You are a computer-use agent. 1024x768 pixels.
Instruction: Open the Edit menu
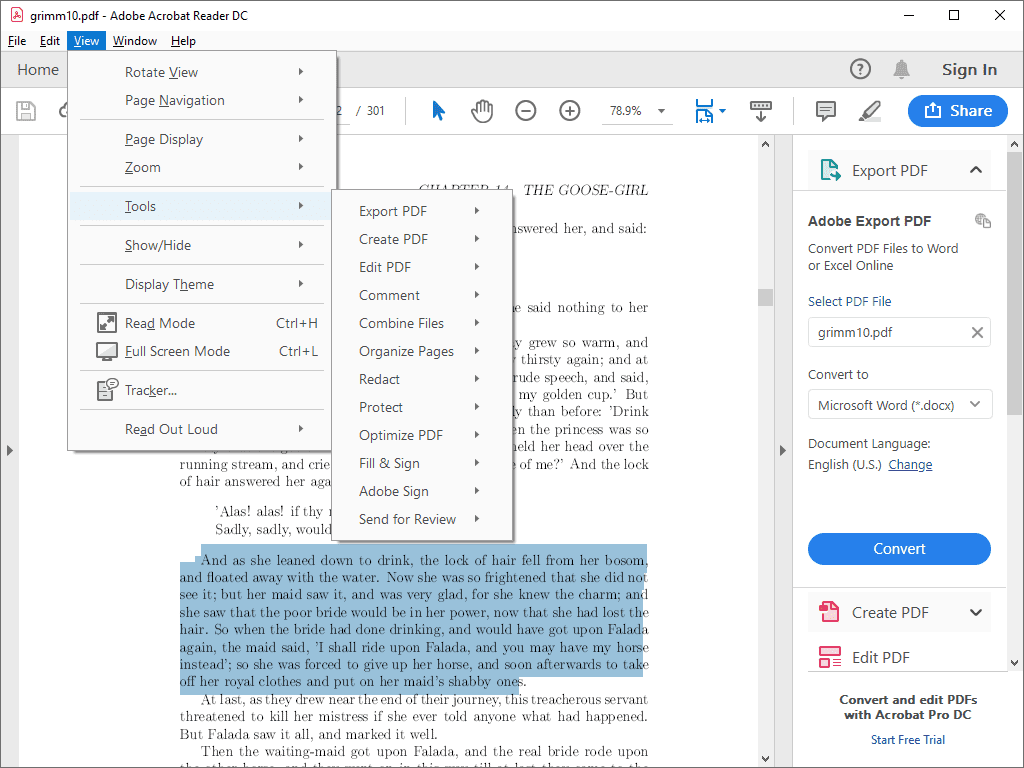pos(50,40)
